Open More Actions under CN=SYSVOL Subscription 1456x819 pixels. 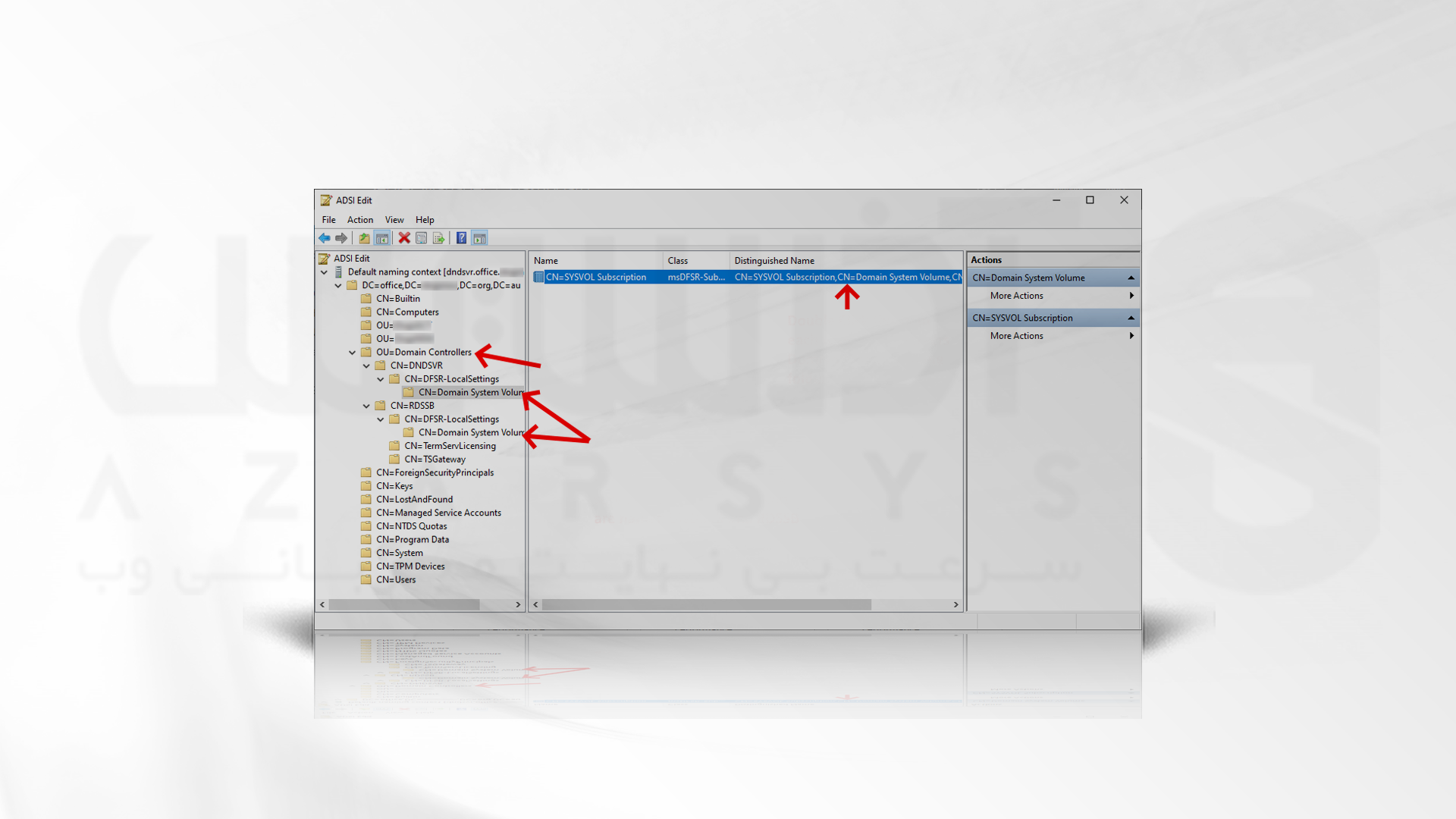point(1053,336)
